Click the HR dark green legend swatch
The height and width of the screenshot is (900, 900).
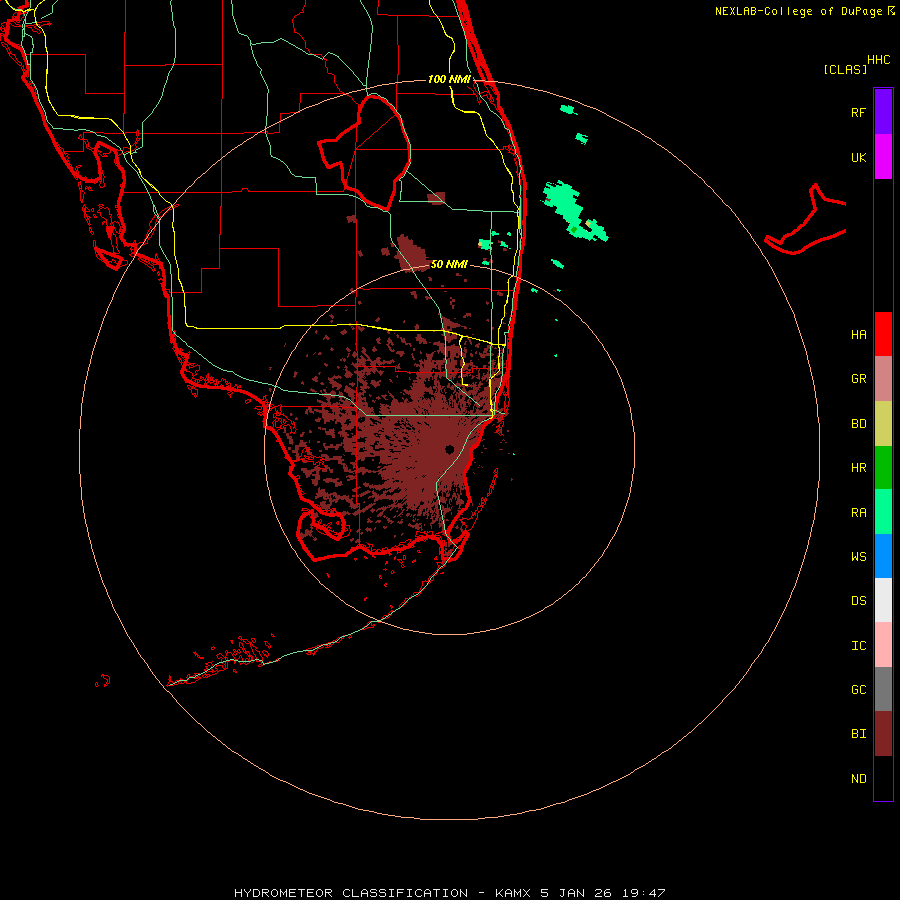point(883,468)
